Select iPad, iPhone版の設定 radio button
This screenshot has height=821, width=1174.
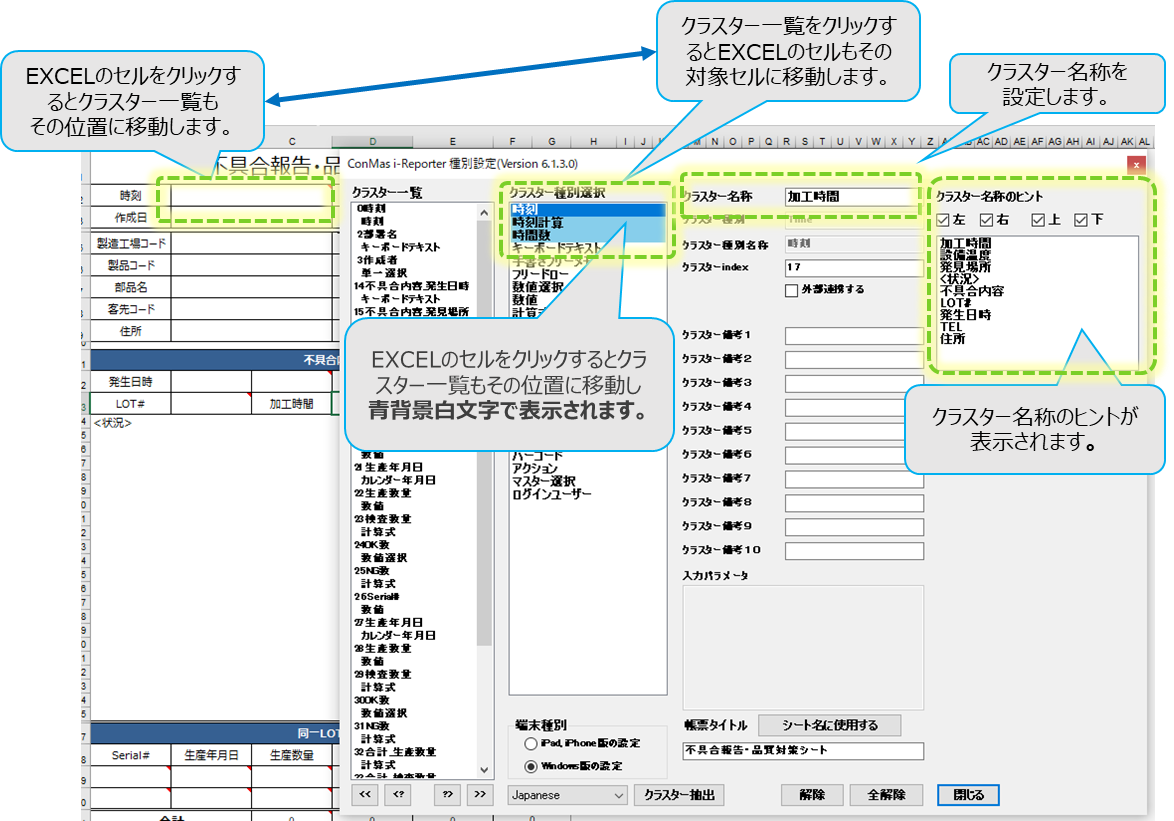[x=530, y=744]
